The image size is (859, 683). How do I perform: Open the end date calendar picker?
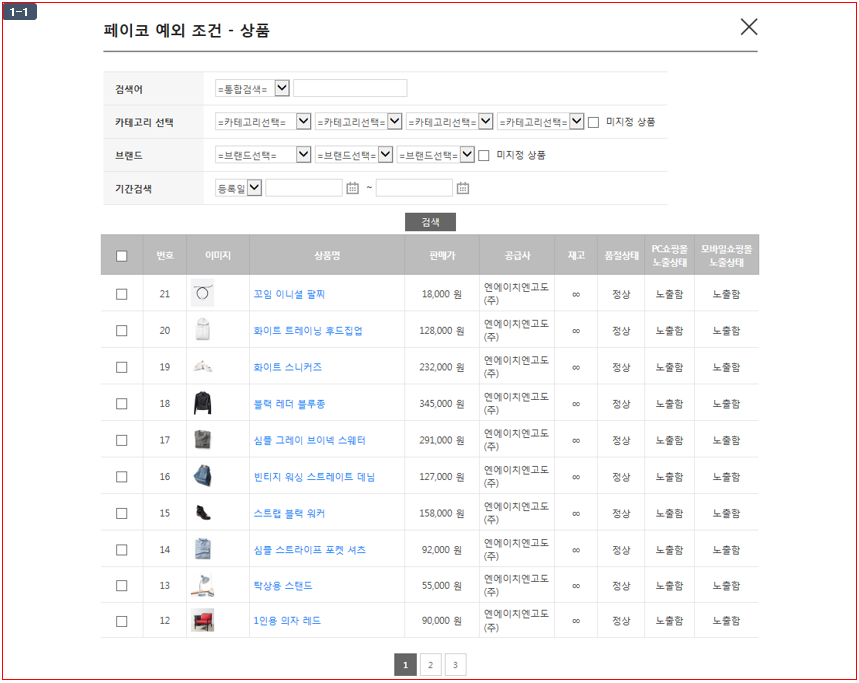[463, 188]
